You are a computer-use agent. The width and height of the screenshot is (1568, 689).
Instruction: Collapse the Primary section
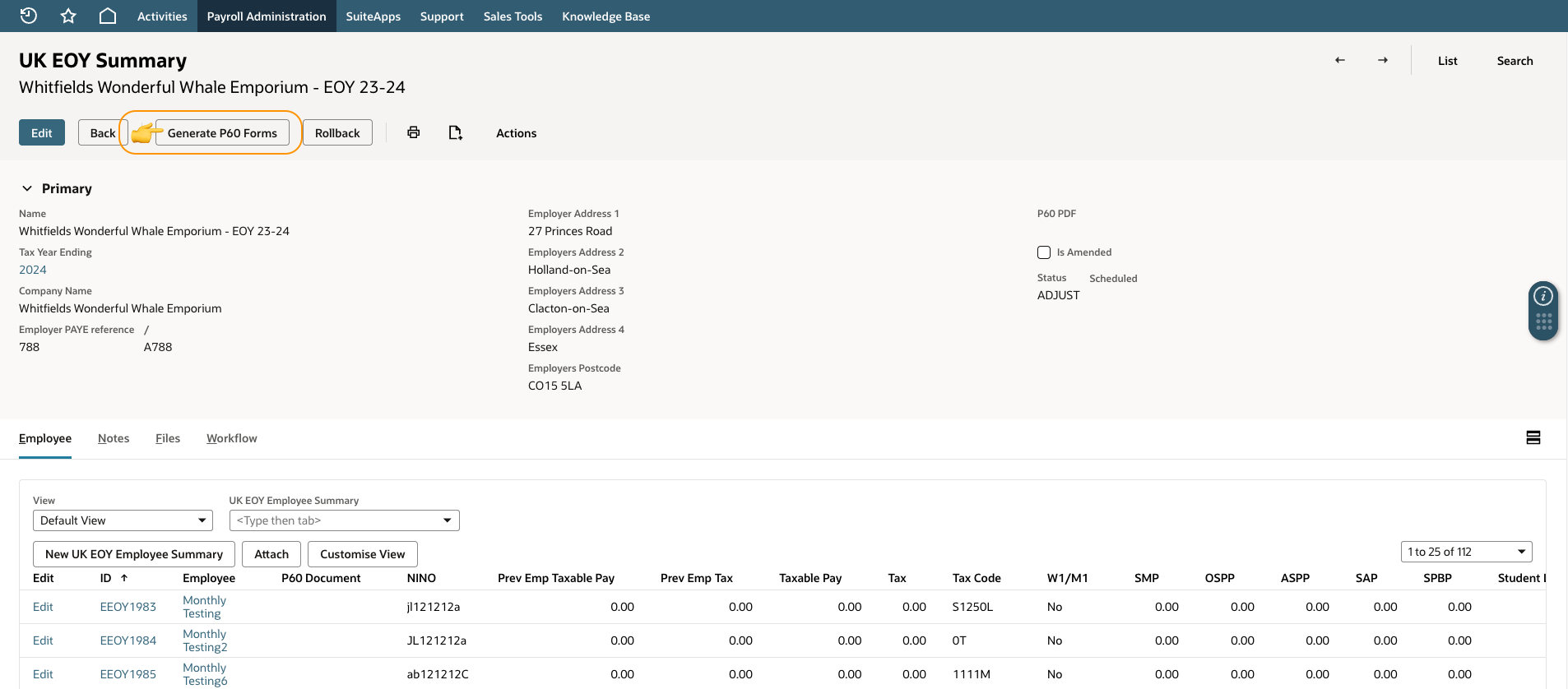coord(27,188)
